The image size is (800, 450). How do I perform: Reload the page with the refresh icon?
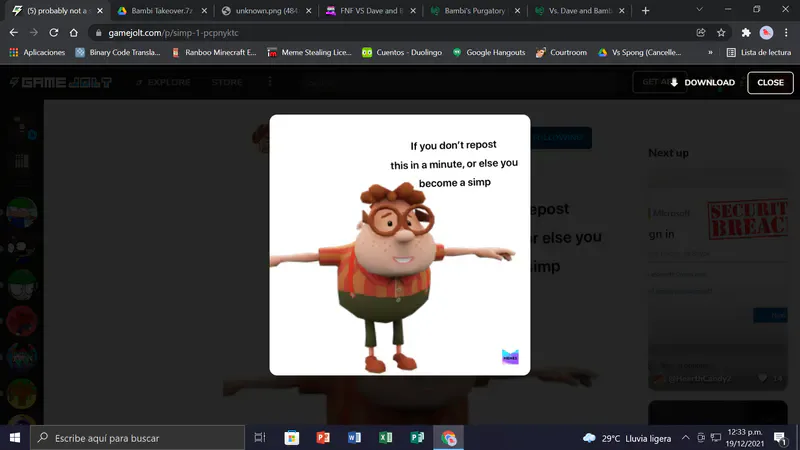click(x=54, y=33)
